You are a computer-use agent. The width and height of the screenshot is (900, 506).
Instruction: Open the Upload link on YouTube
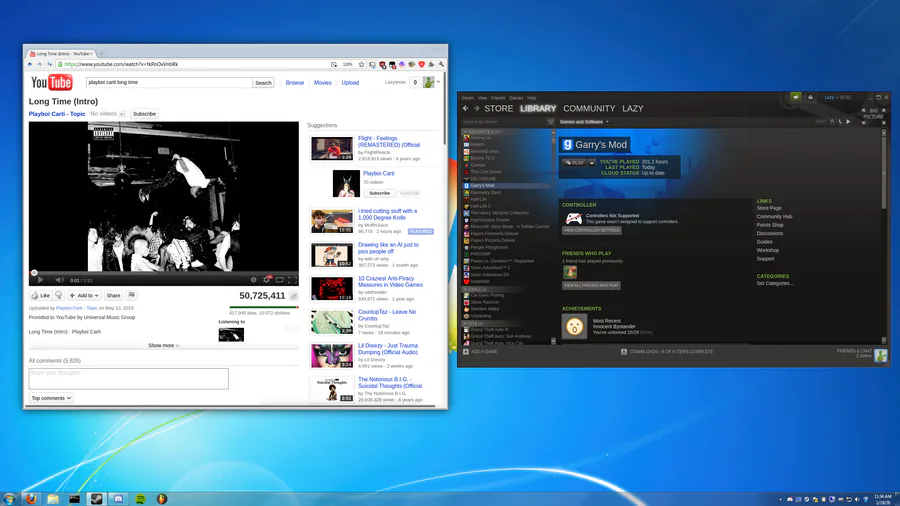pos(350,83)
